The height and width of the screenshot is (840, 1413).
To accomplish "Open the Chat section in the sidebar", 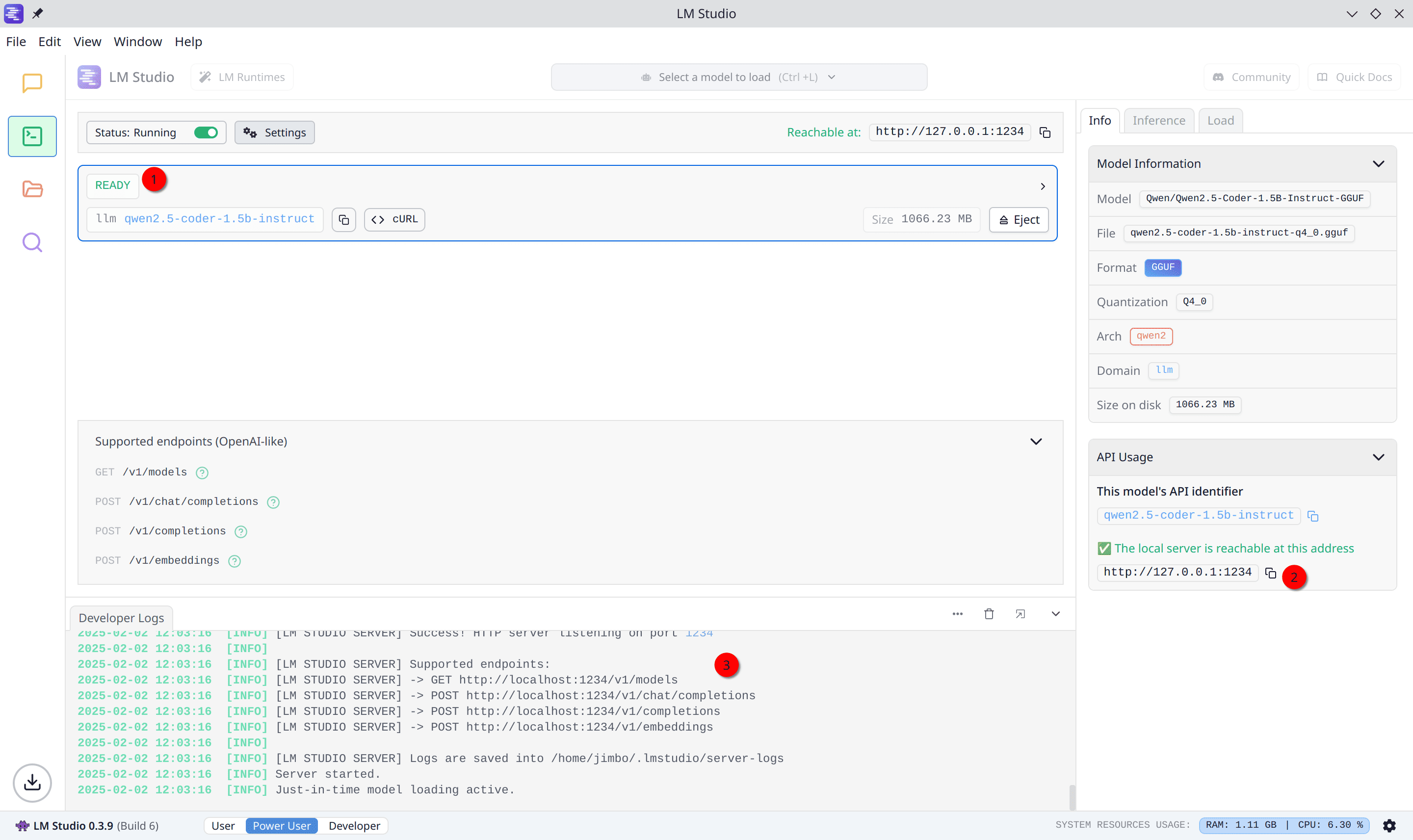I will click(x=32, y=83).
